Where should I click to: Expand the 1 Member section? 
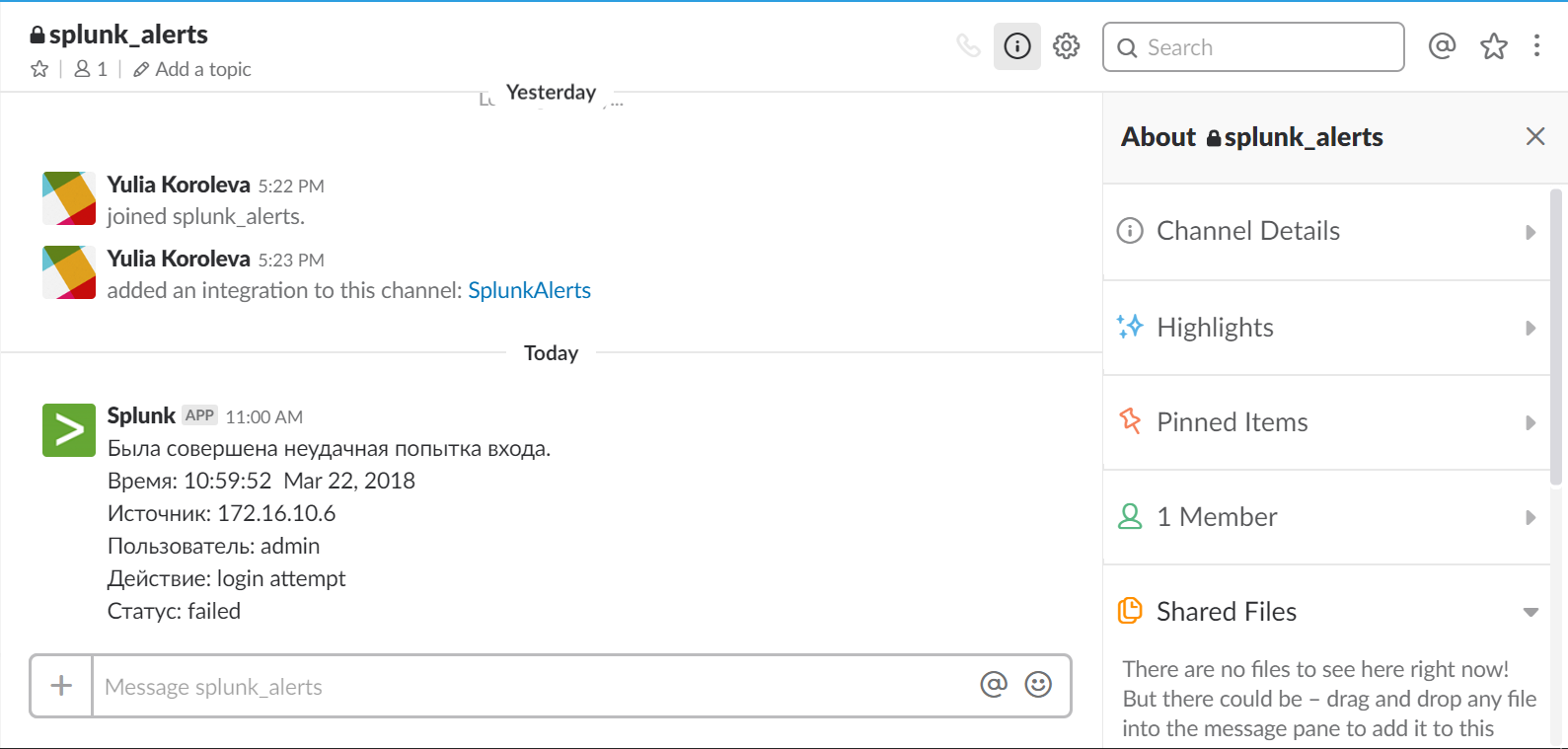pos(1325,517)
